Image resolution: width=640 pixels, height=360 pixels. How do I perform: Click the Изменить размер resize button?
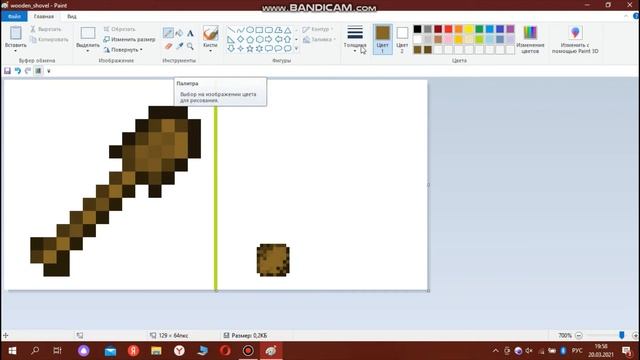[x=129, y=40]
